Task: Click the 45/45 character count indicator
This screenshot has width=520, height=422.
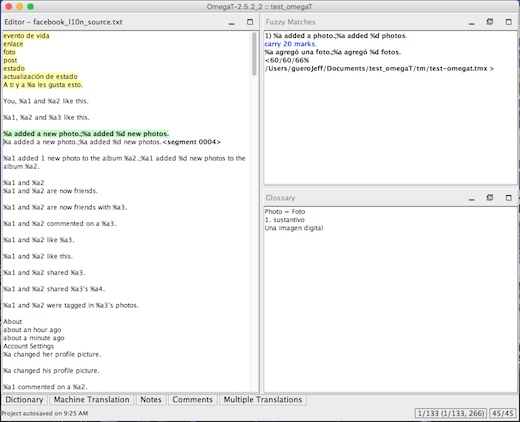Action: click(502, 413)
